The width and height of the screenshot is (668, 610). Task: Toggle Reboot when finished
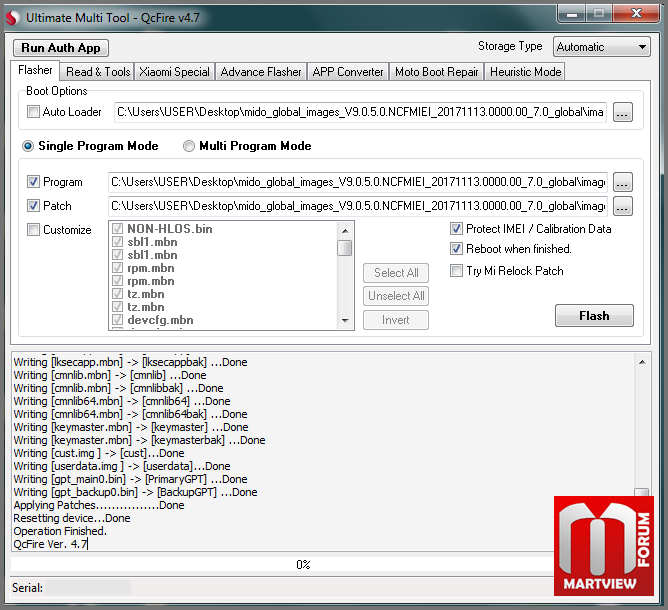456,248
